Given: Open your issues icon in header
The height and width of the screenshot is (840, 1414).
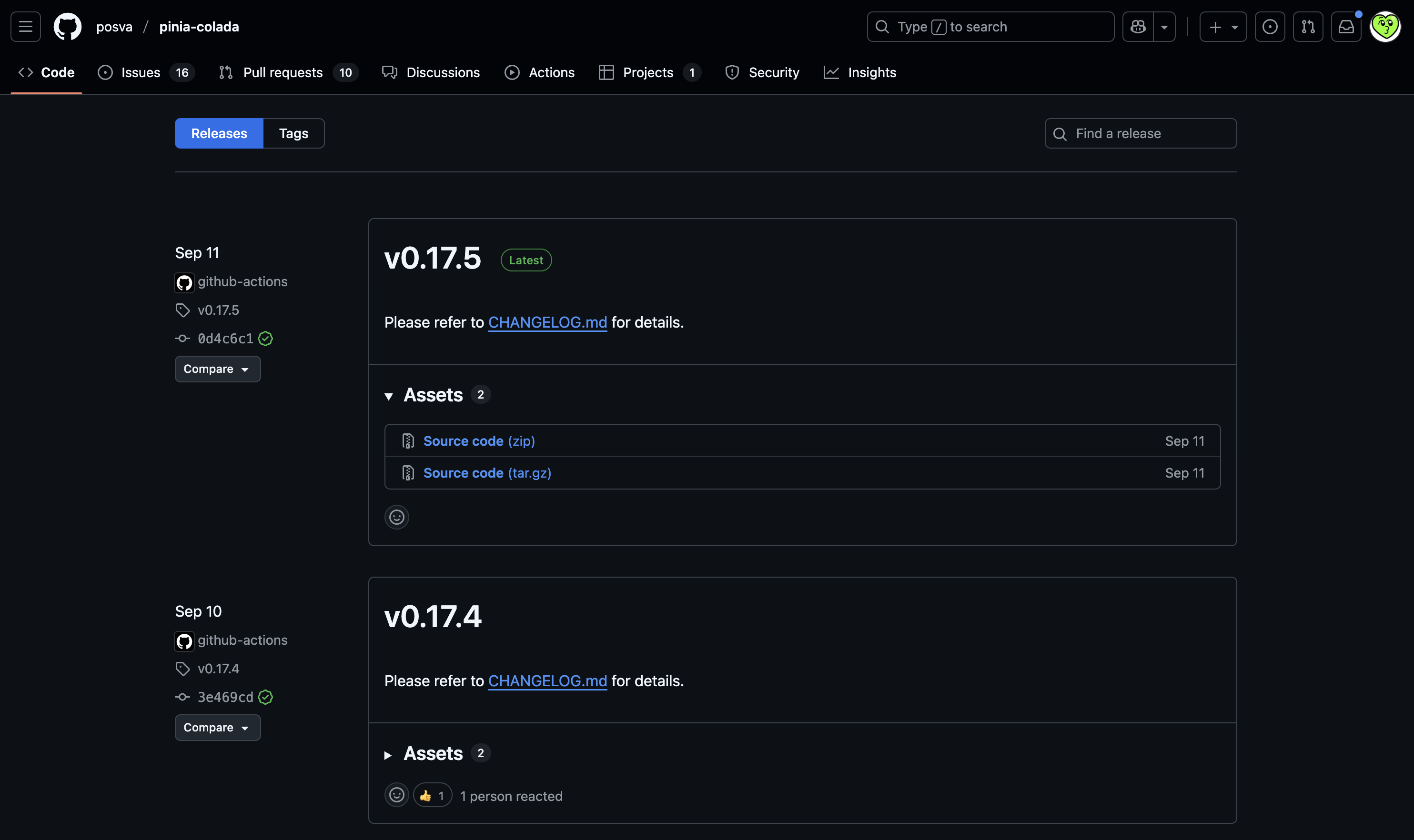Looking at the screenshot, I should click(1270, 27).
